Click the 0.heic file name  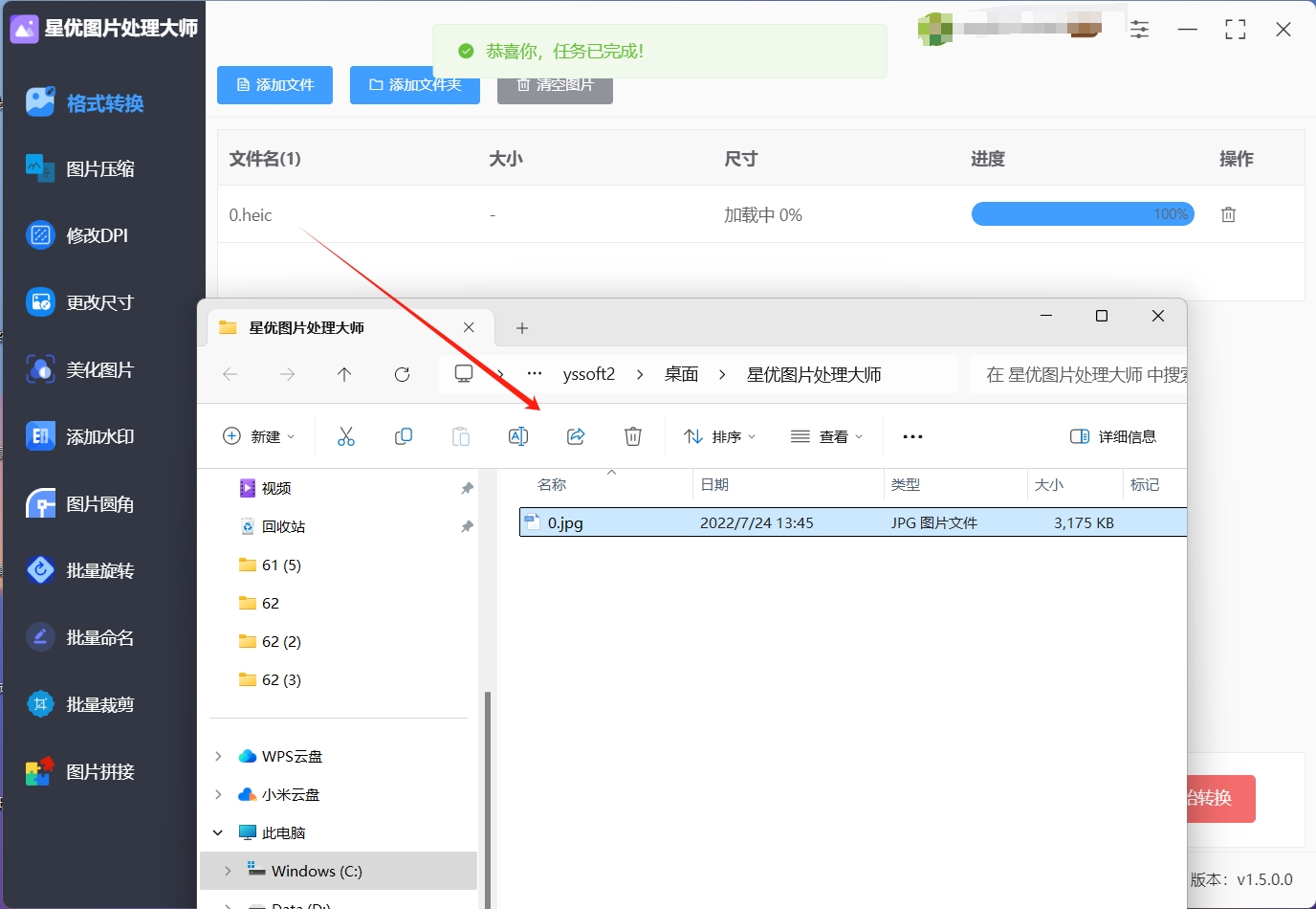pyautogui.click(x=251, y=215)
